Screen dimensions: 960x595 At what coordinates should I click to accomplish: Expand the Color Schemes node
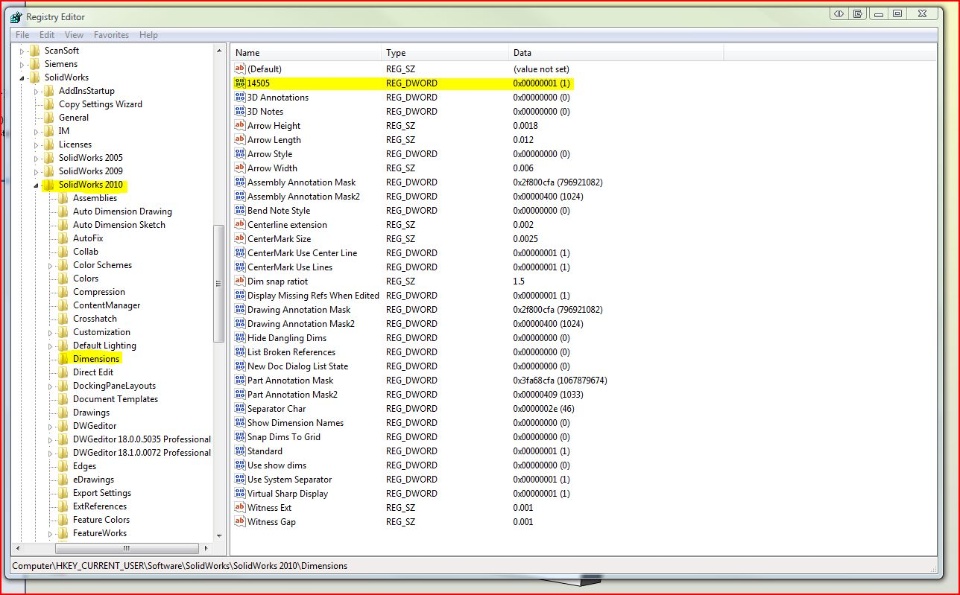click(50, 266)
